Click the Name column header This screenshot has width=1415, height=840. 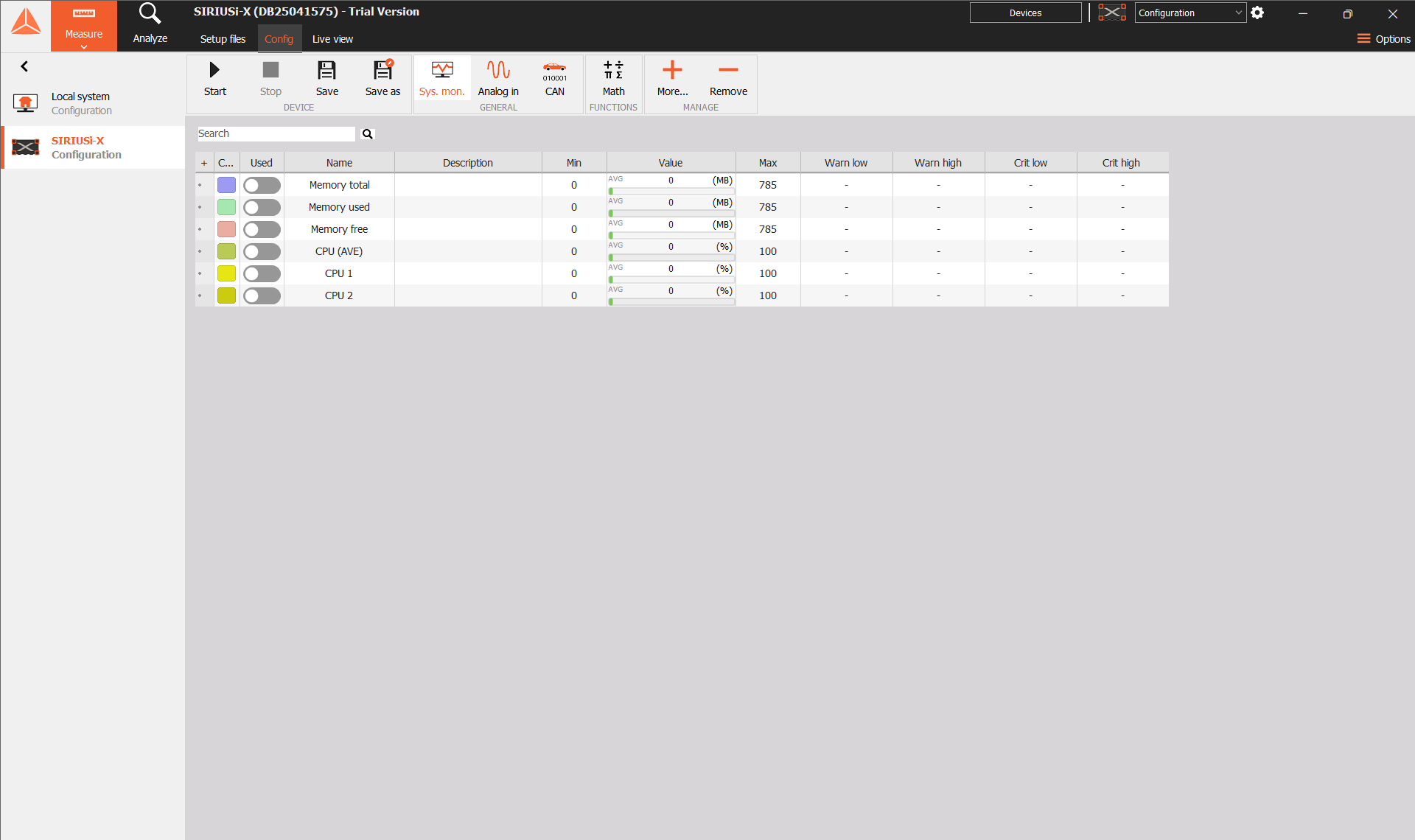point(339,163)
